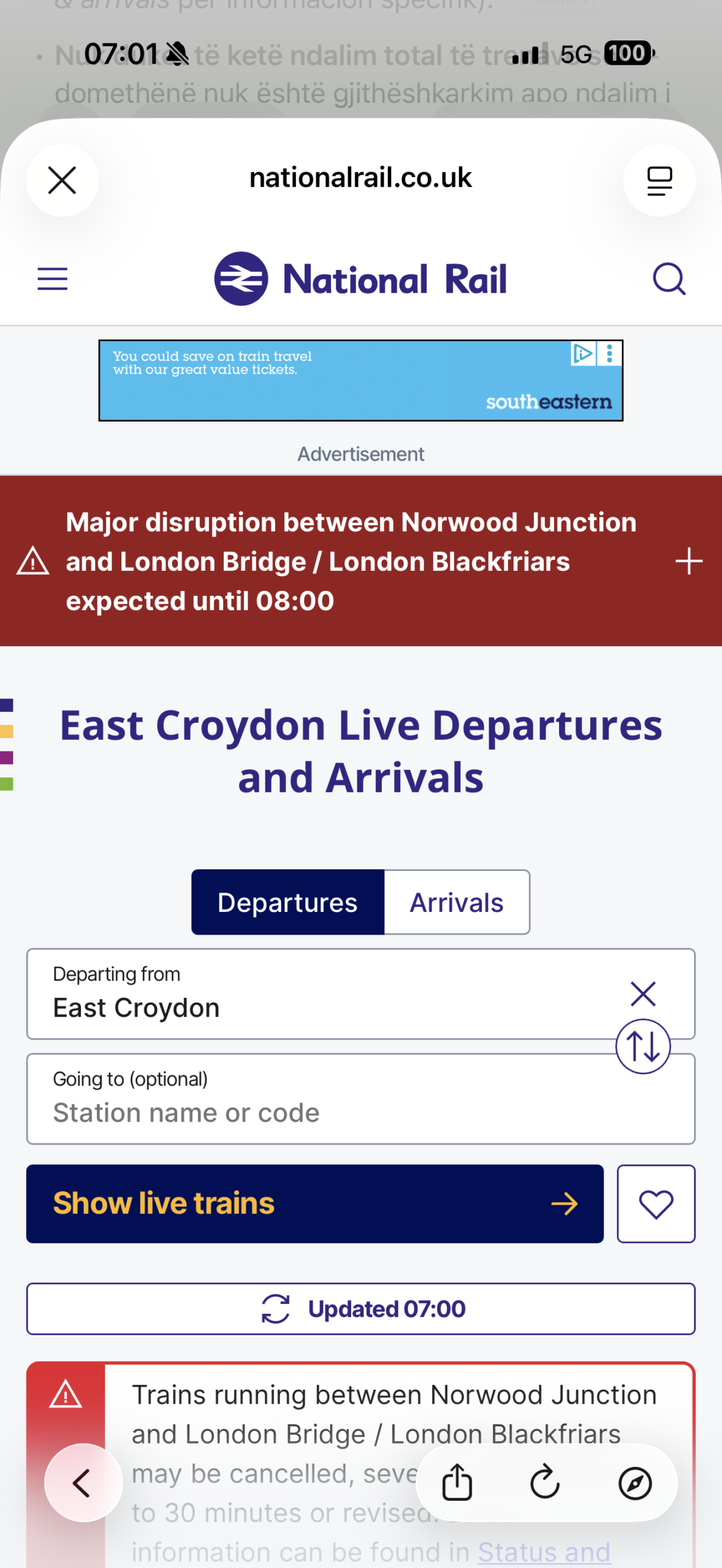Image resolution: width=722 pixels, height=1568 pixels.
Task: Expand the major disruption banner
Action: coord(688,561)
